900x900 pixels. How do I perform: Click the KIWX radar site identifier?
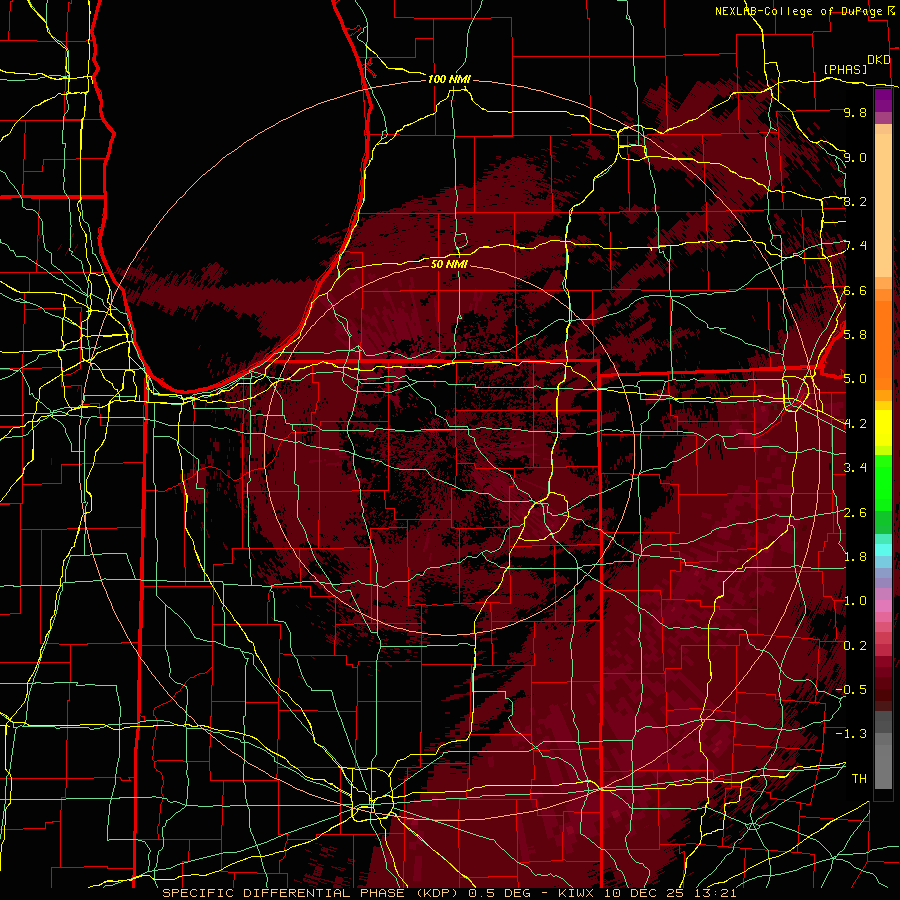(577, 893)
